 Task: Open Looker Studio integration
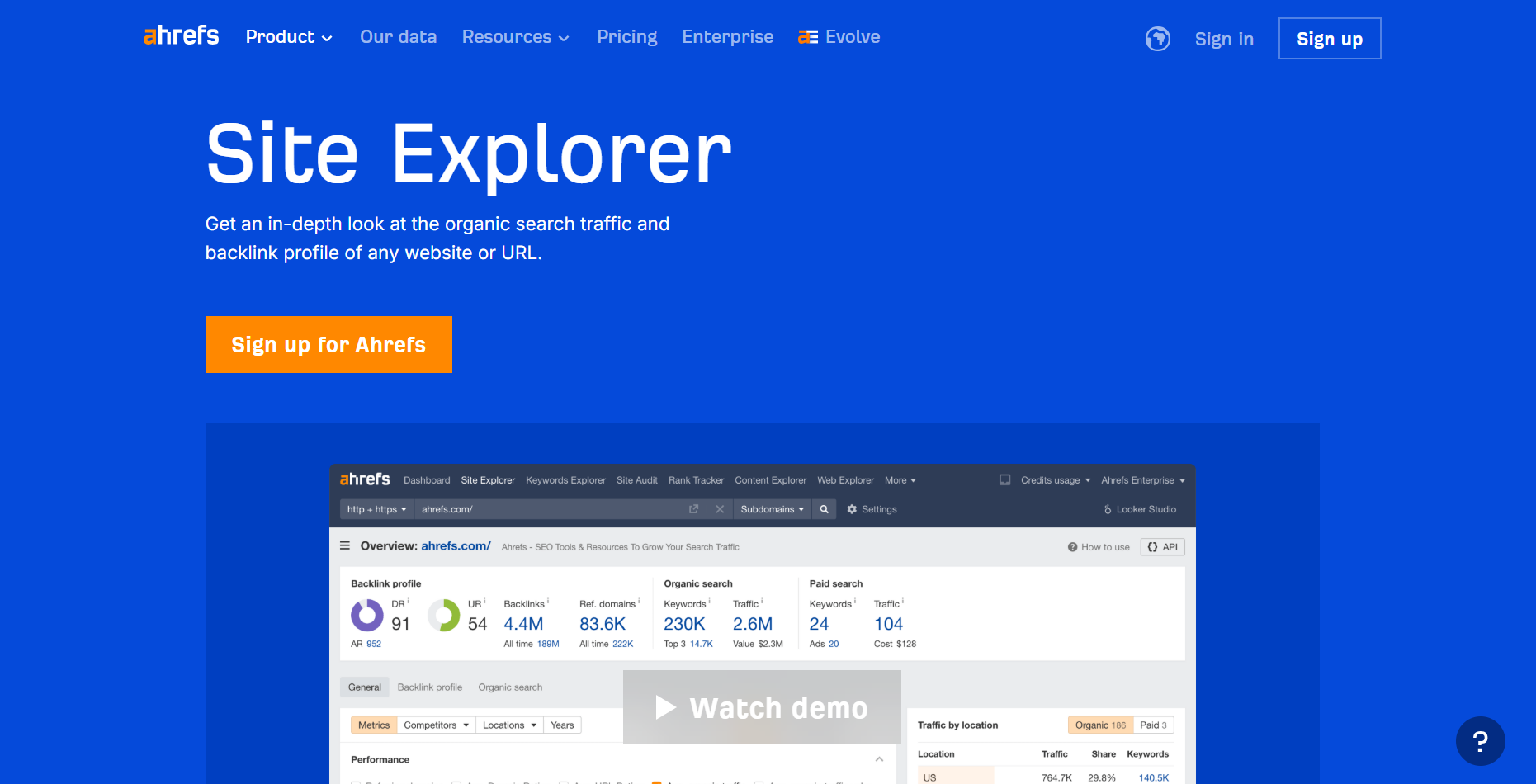(x=1140, y=509)
